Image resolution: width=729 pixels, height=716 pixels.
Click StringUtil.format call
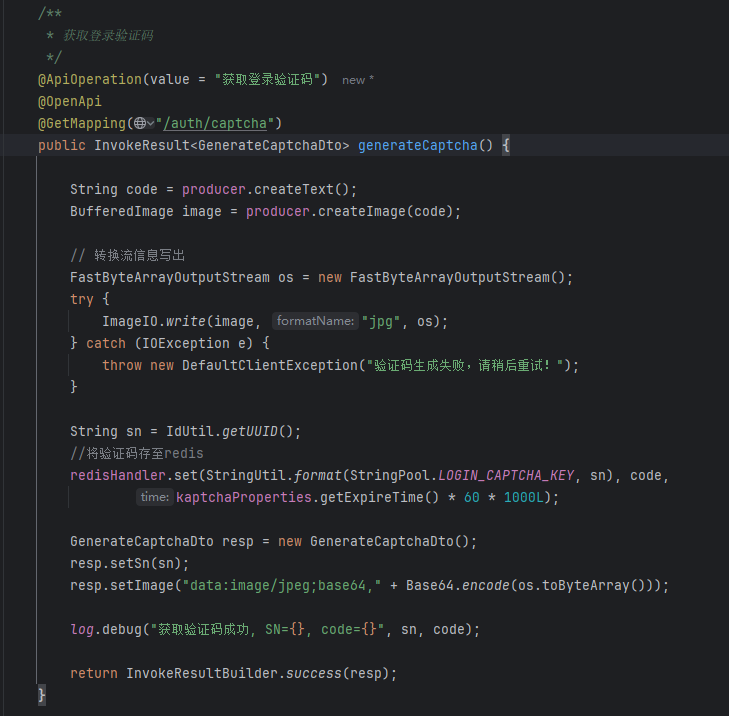point(273,475)
